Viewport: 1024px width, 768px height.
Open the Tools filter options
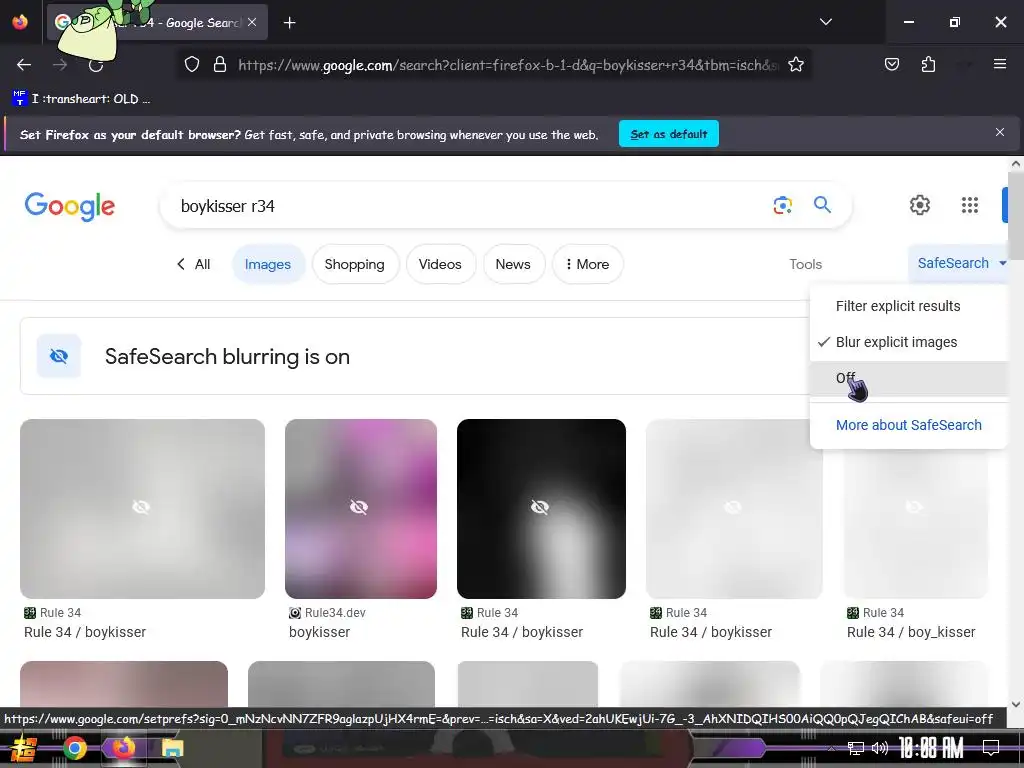coord(805,264)
